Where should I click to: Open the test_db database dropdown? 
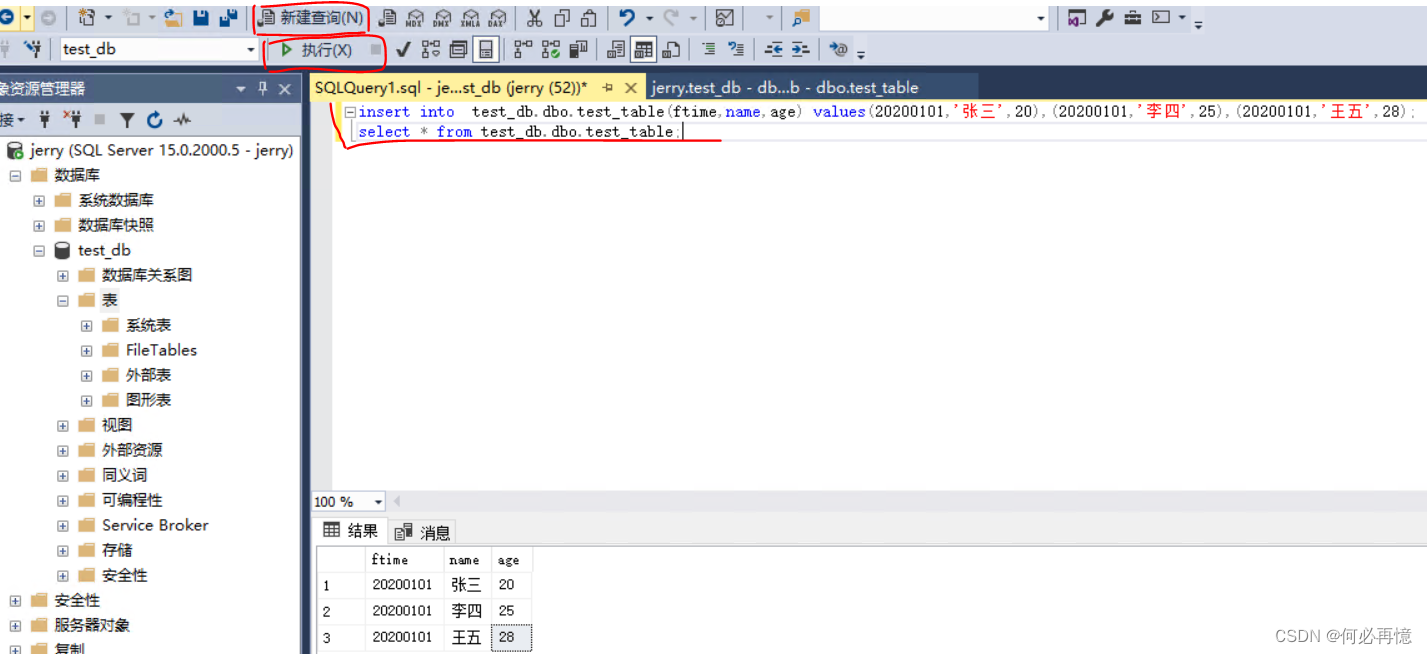tap(251, 48)
